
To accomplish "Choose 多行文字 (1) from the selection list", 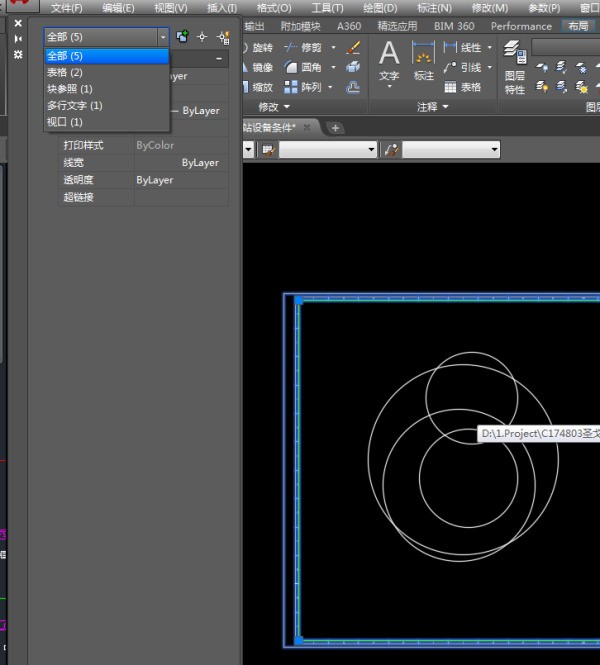I will tap(74, 105).
